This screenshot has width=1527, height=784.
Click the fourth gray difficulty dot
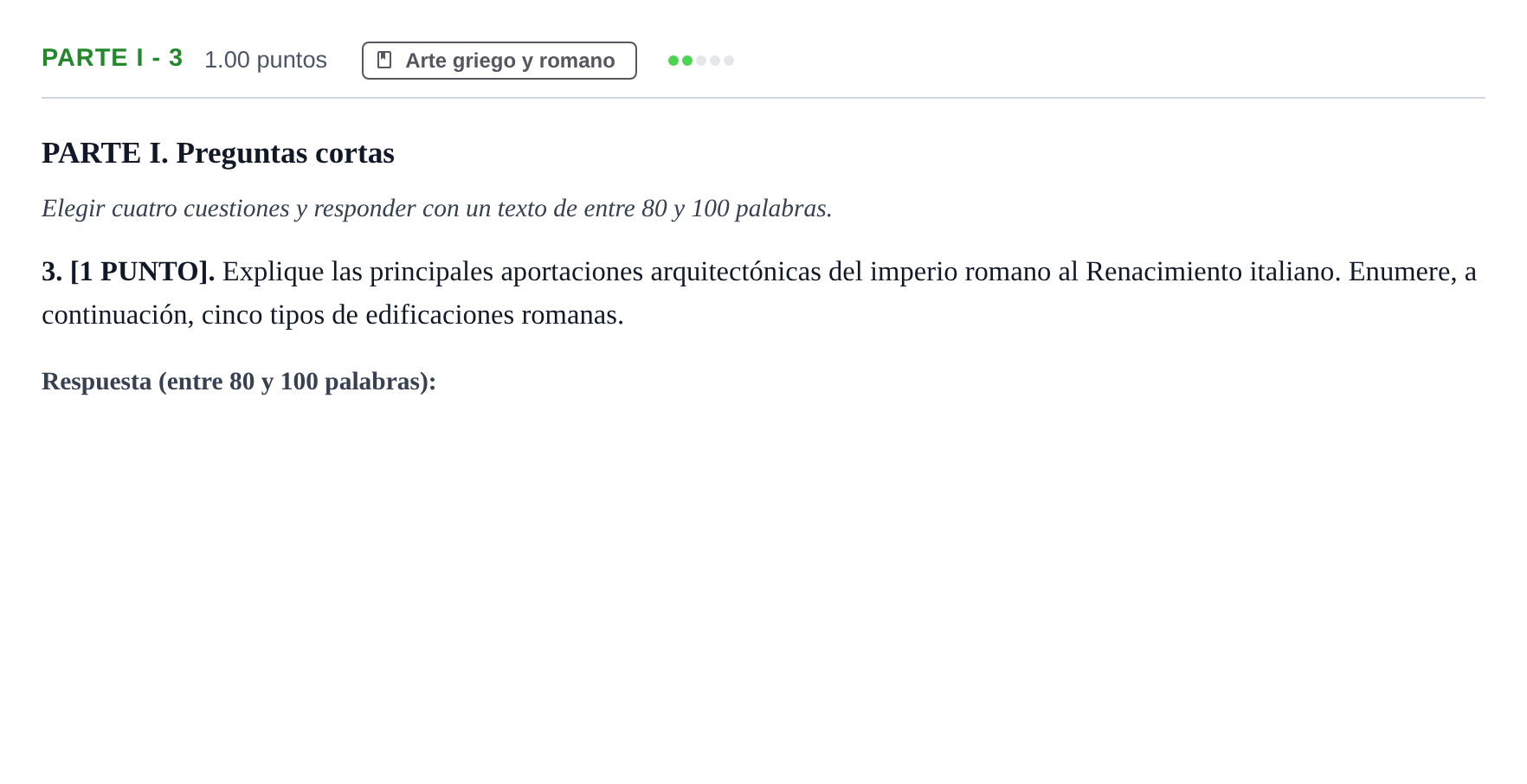(715, 61)
